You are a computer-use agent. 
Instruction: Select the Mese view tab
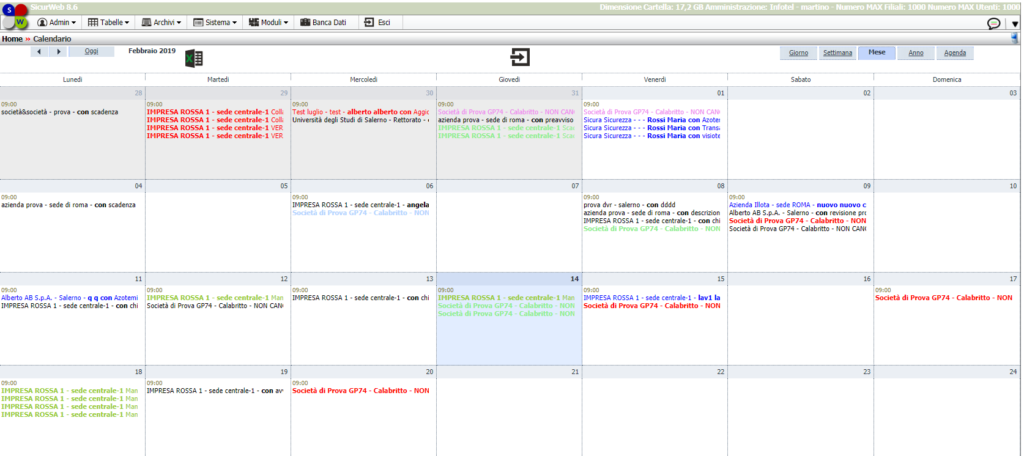[x=877, y=53]
